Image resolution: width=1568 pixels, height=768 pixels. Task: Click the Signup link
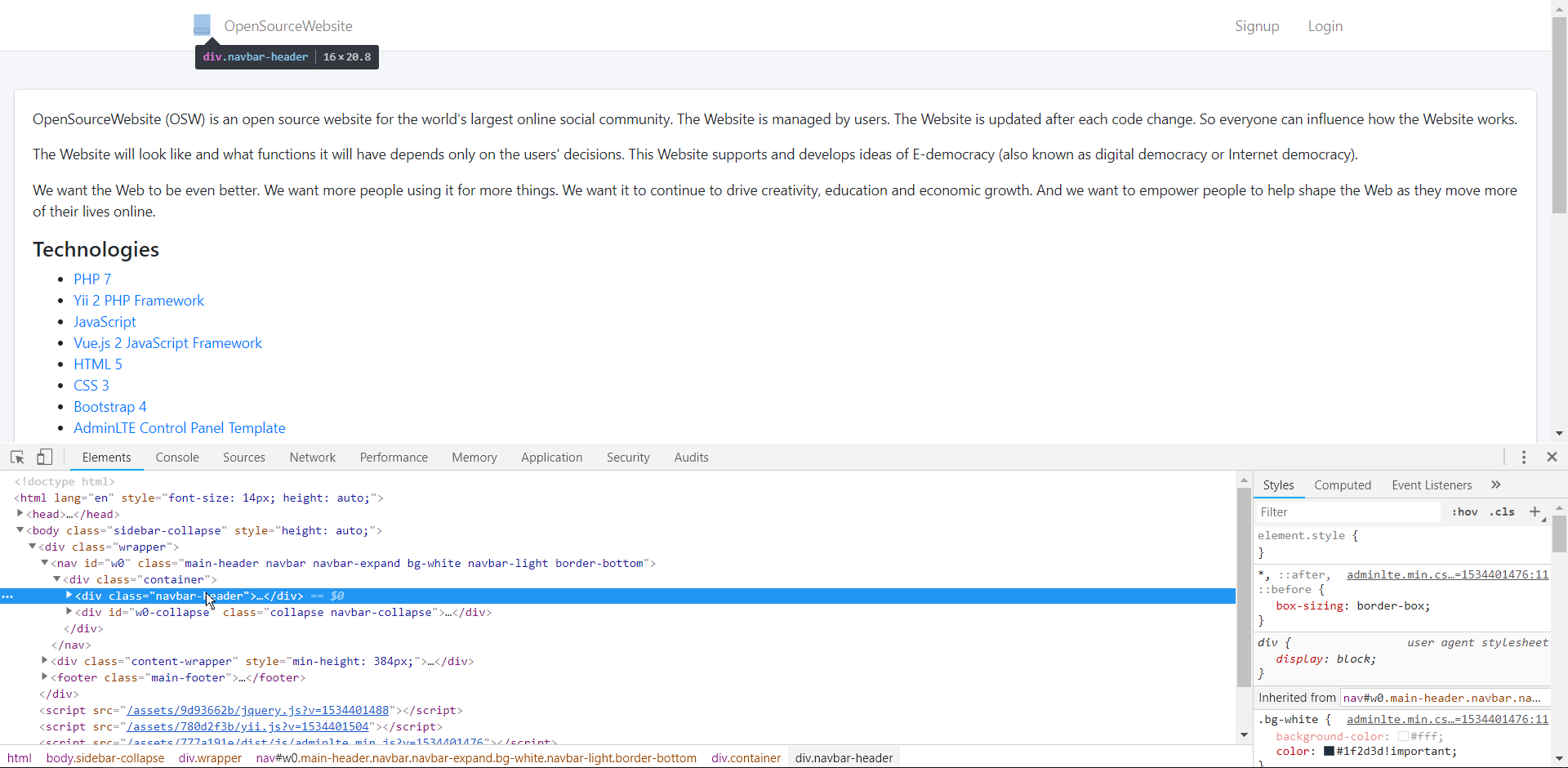point(1257,26)
